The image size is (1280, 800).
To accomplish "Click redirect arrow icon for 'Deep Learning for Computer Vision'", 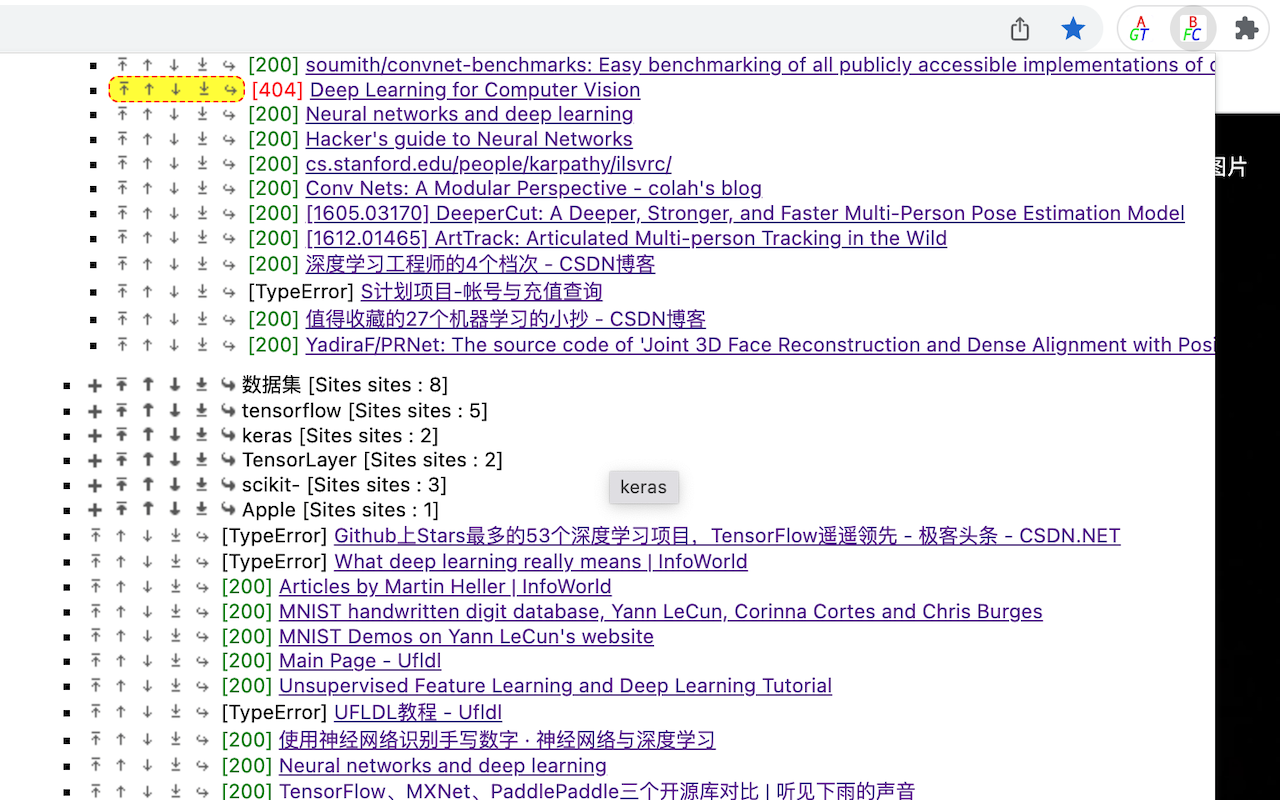I will tap(231, 90).
